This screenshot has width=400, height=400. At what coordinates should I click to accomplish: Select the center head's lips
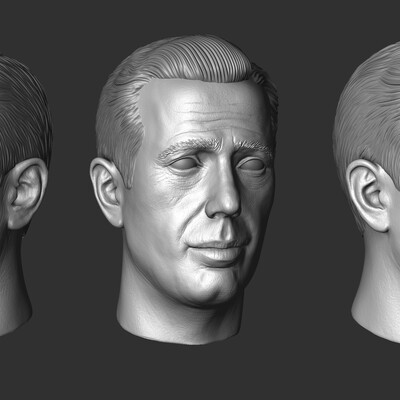pos(217,251)
